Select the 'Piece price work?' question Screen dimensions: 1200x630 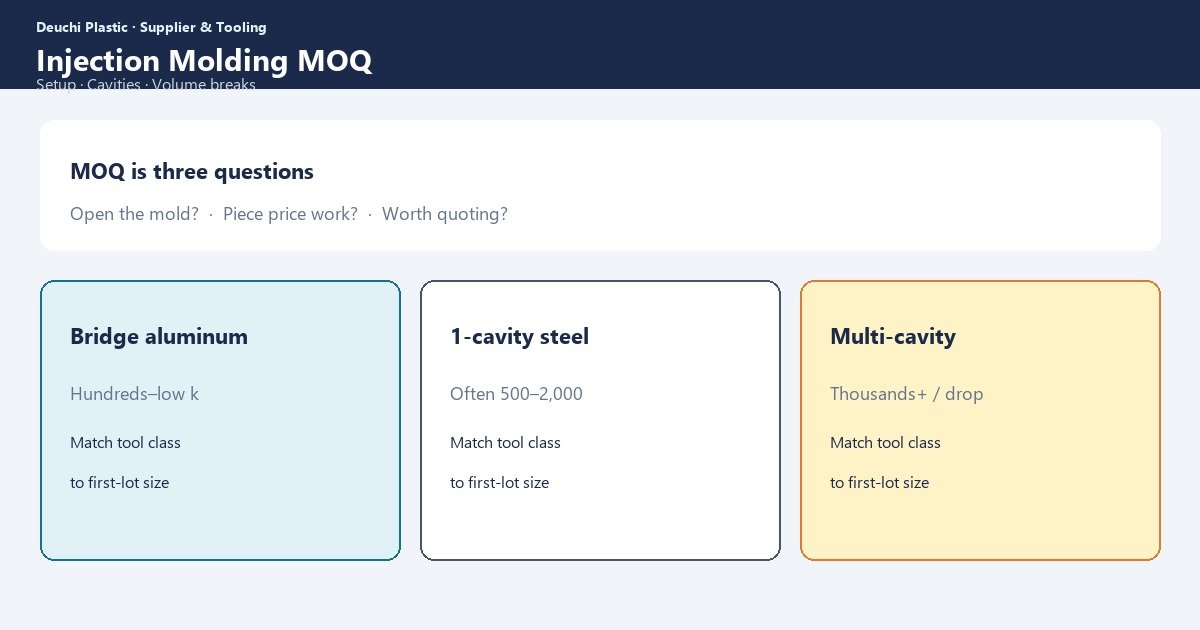(x=290, y=214)
